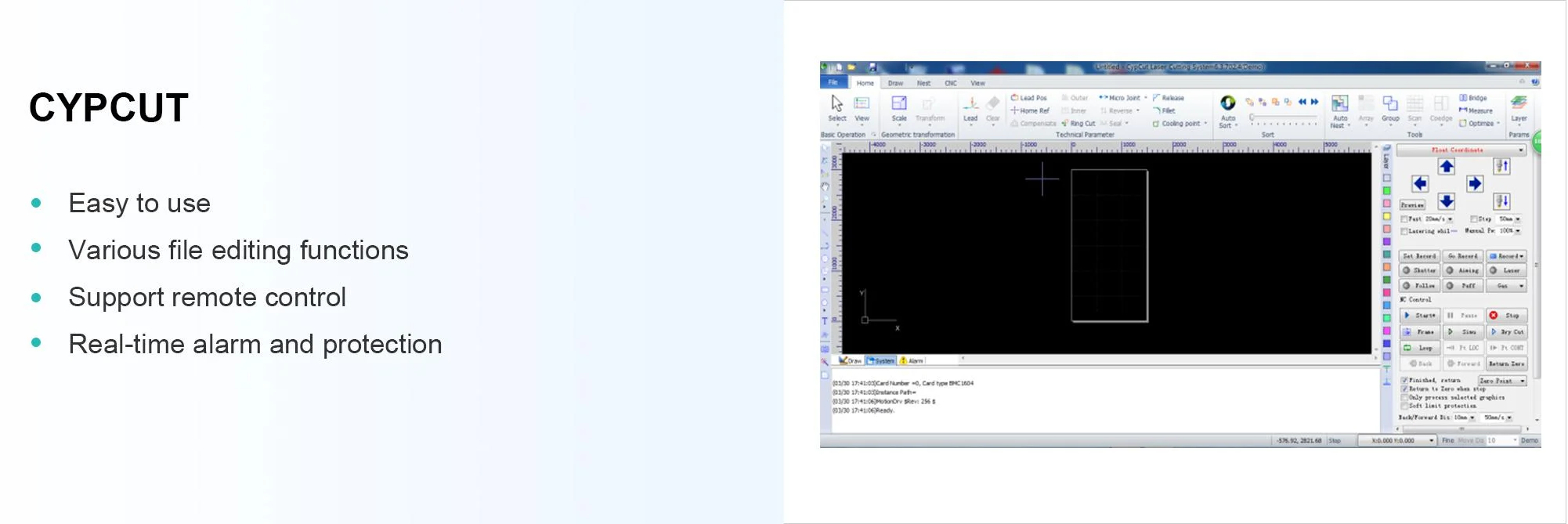Viewport: 1568px width, 524px height.
Task: Lower the laser head Z-down icon
Action: [x=1501, y=201]
